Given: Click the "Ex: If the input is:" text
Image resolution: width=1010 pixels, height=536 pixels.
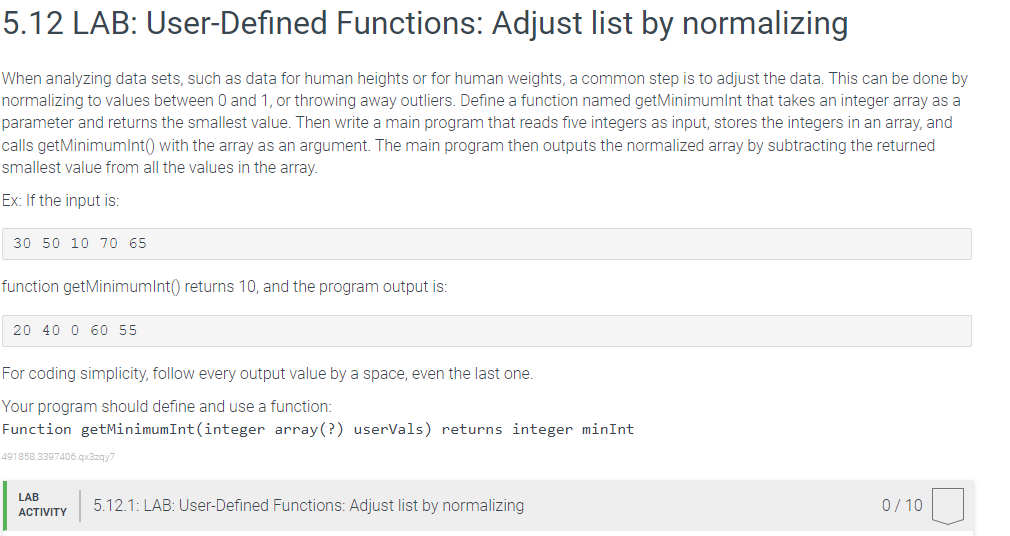Looking at the screenshot, I should pyautogui.click(x=61, y=200).
